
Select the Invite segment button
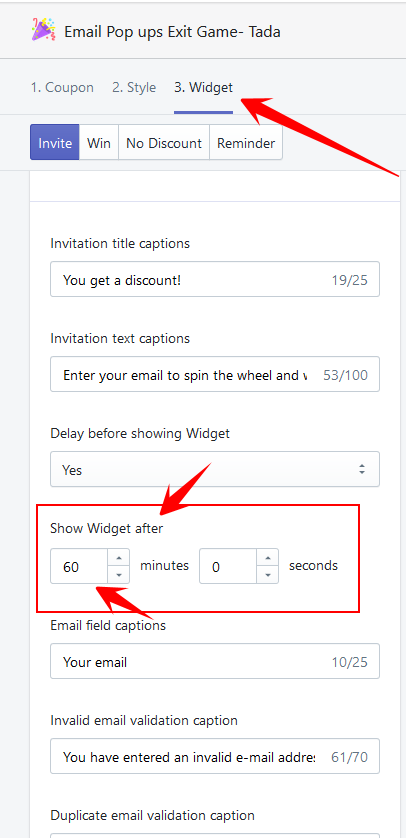coord(55,143)
